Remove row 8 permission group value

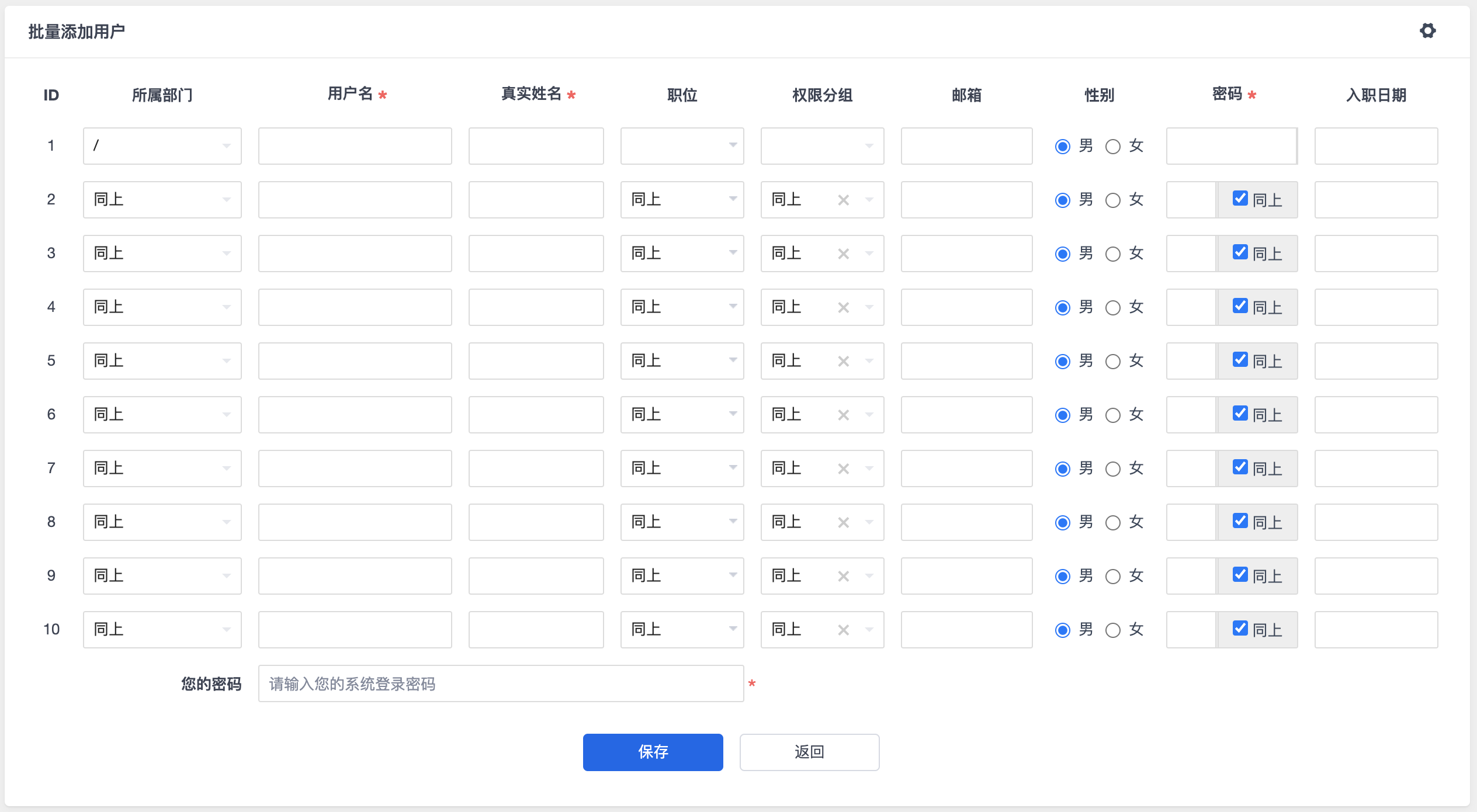[843, 523]
